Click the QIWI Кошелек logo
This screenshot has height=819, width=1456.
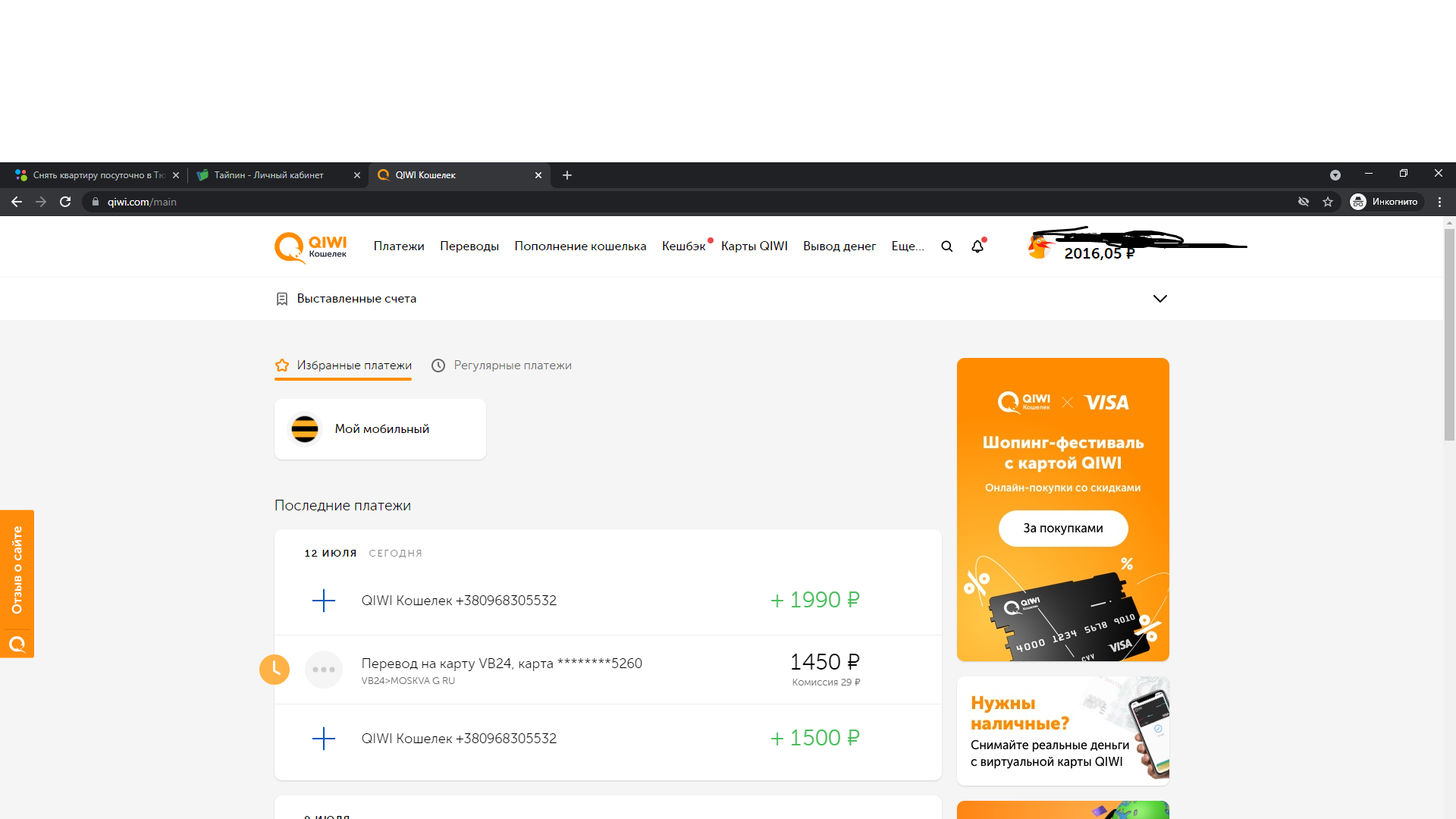coord(310,247)
